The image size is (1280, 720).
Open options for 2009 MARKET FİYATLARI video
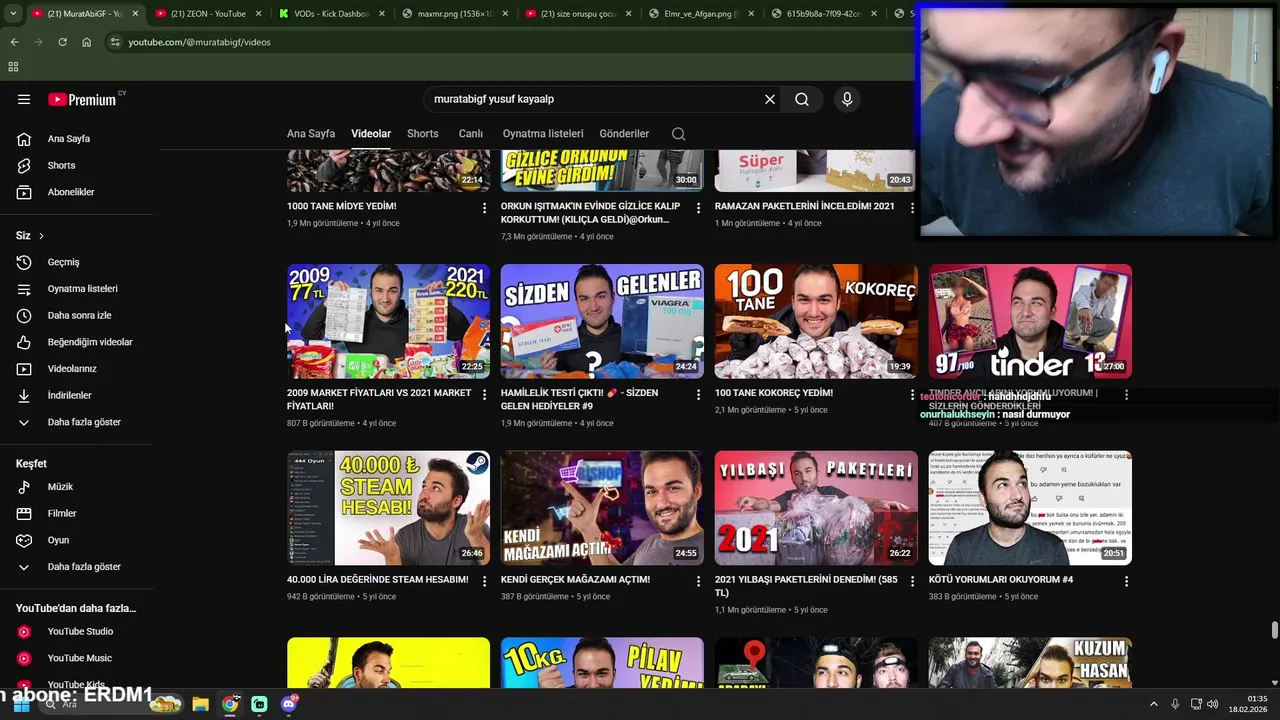coord(484,395)
